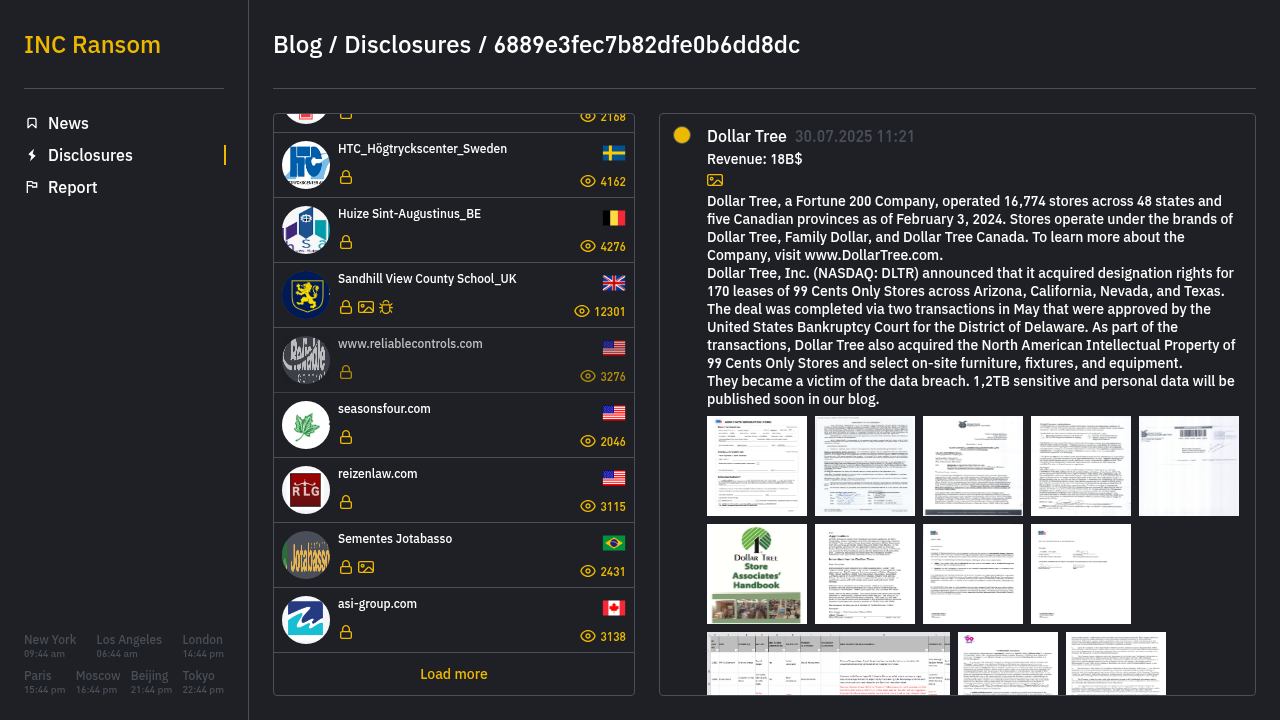Click the eye icon next to 12301
The height and width of the screenshot is (720, 1280).
pyautogui.click(x=582, y=311)
